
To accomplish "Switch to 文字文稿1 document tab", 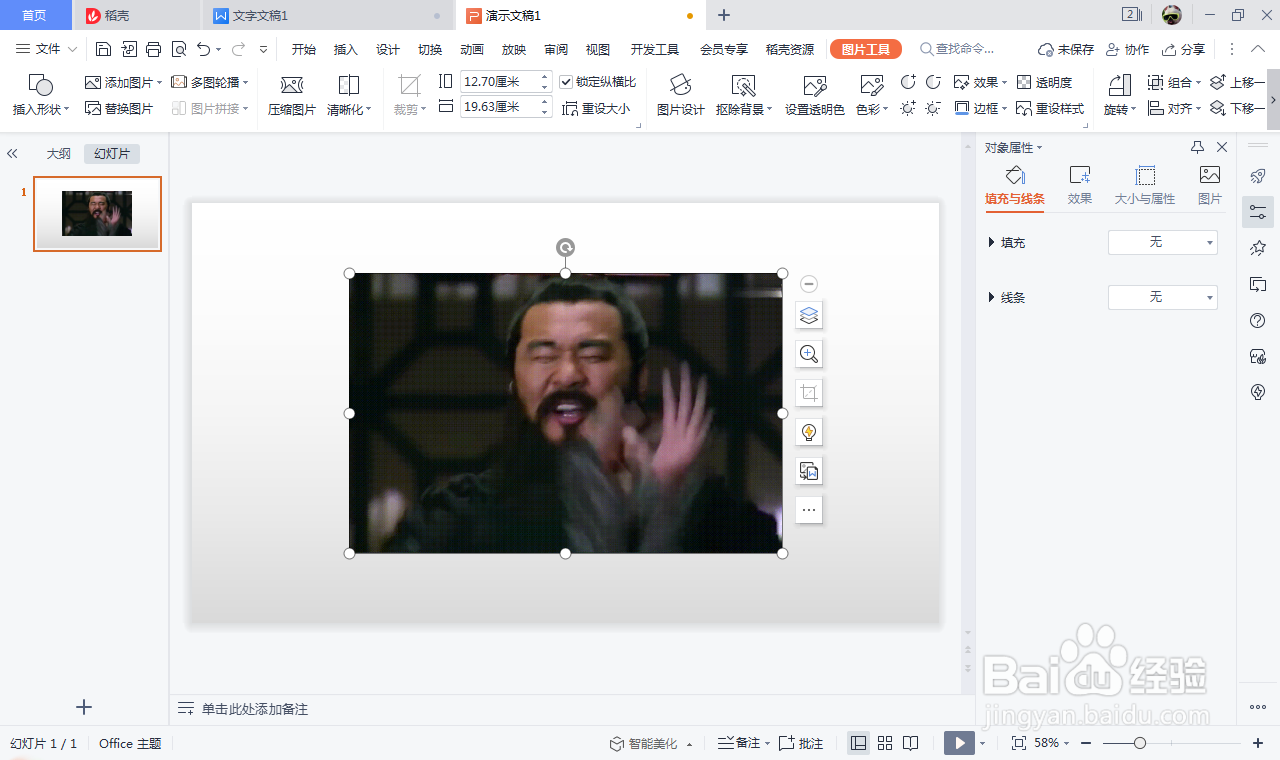I will (x=327, y=15).
